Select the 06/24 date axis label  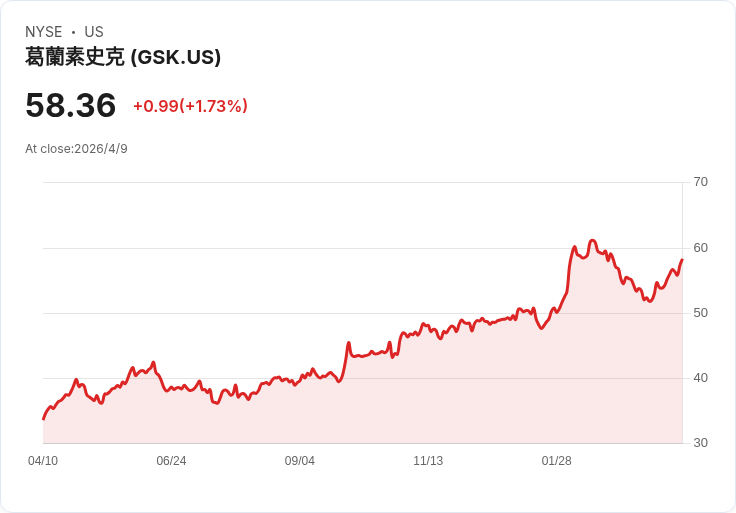171,461
